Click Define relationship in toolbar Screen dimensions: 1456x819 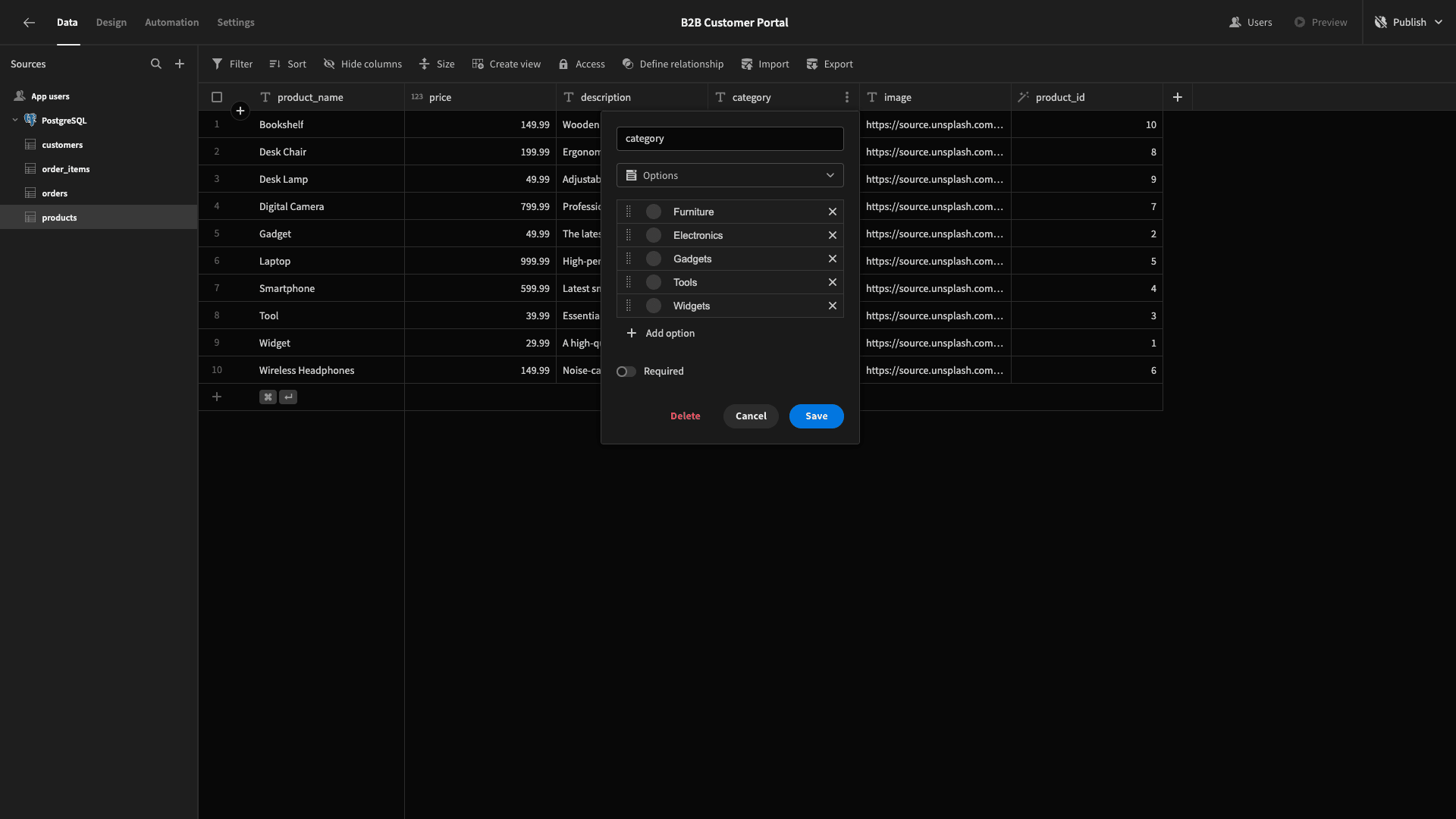[673, 64]
